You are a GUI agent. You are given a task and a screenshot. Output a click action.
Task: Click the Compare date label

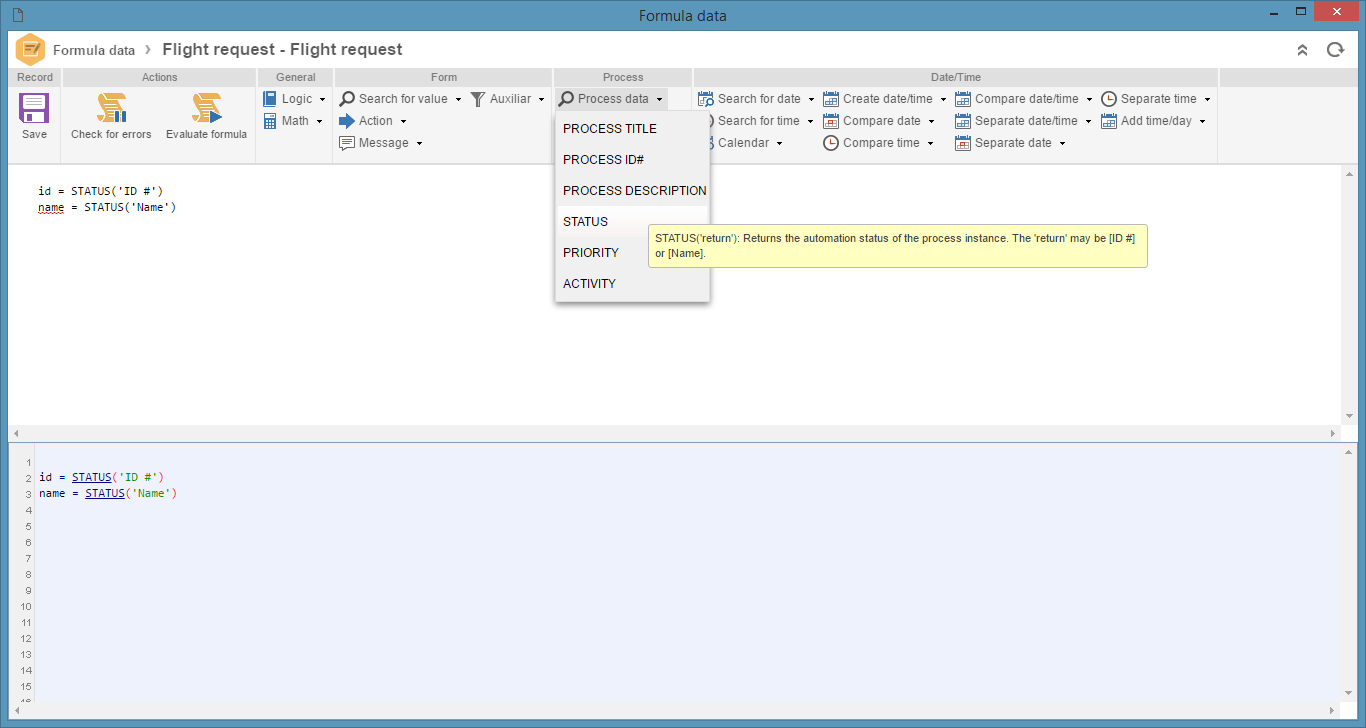click(x=882, y=121)
